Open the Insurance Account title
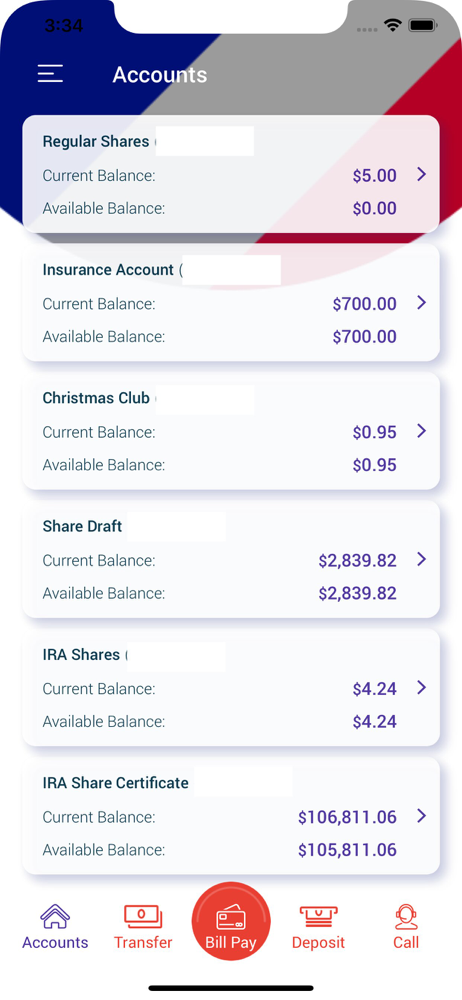This screenshot has height=1000, width=462. click(108, 270)
